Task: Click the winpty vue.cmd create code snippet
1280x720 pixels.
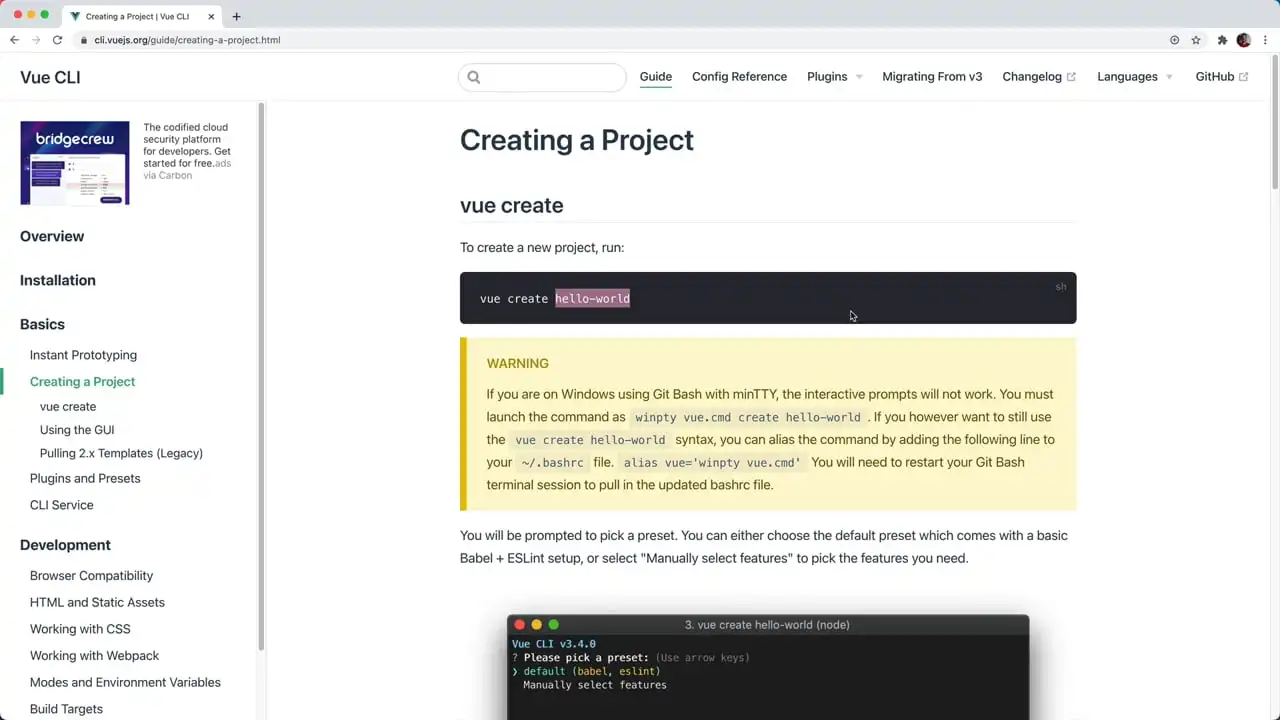Action: coord(747,417)
